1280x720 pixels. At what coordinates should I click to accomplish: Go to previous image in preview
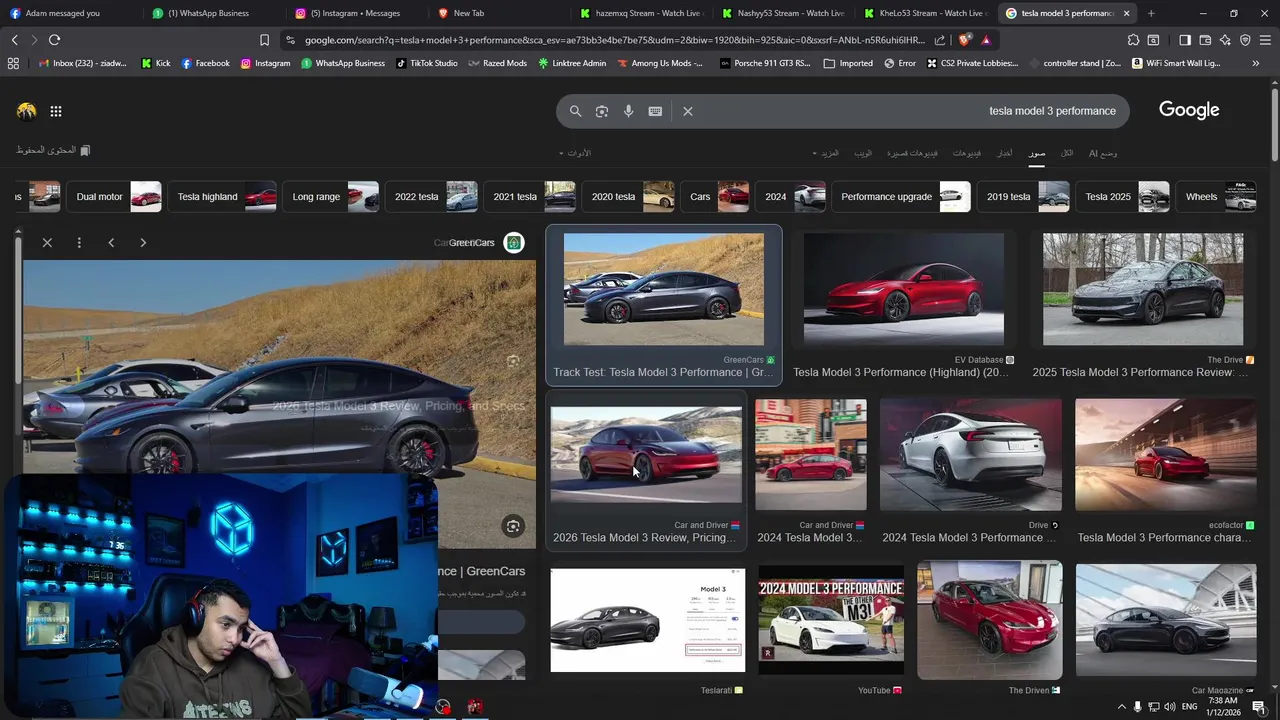111,242
